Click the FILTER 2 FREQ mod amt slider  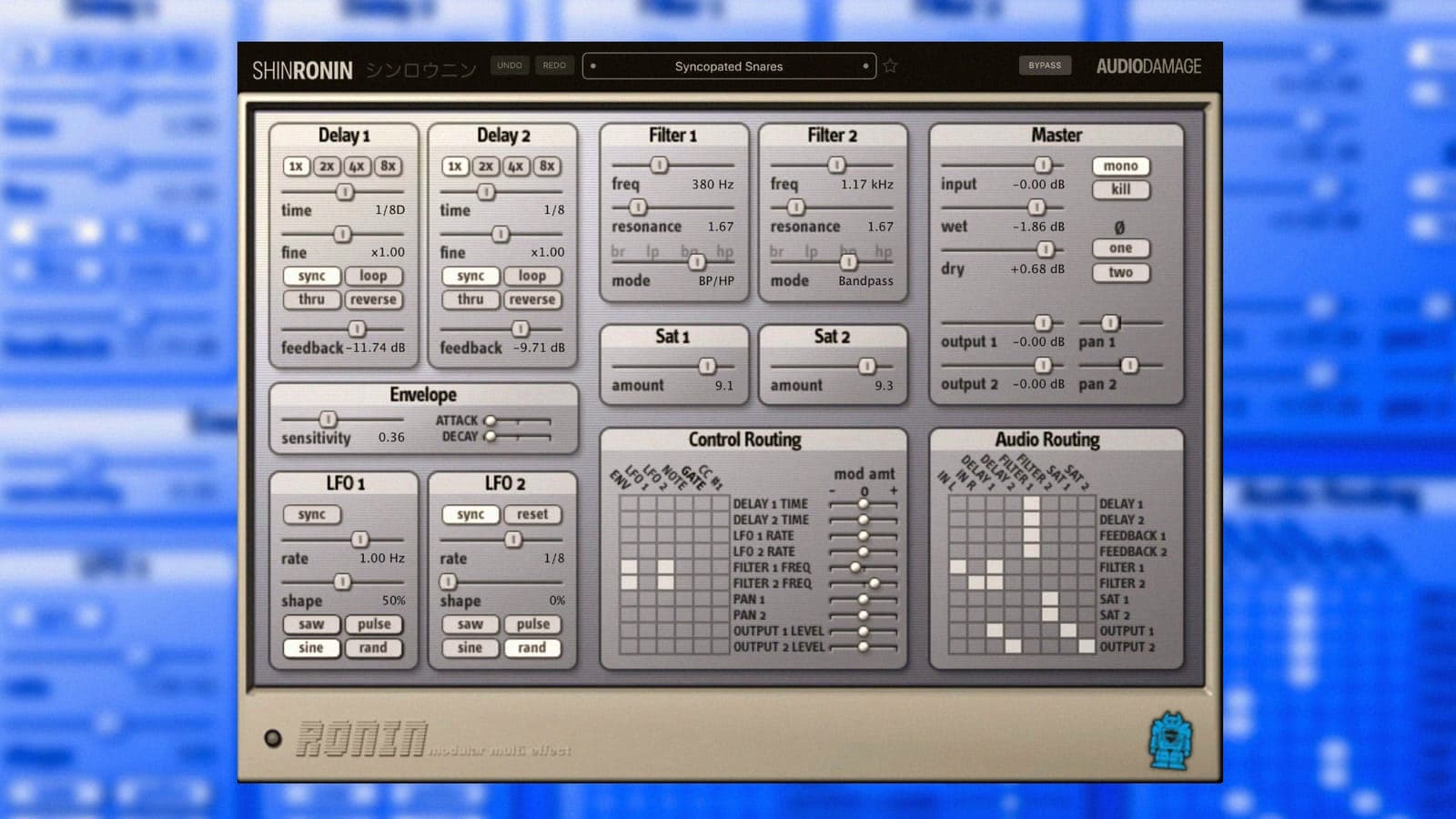coord(863,583)
